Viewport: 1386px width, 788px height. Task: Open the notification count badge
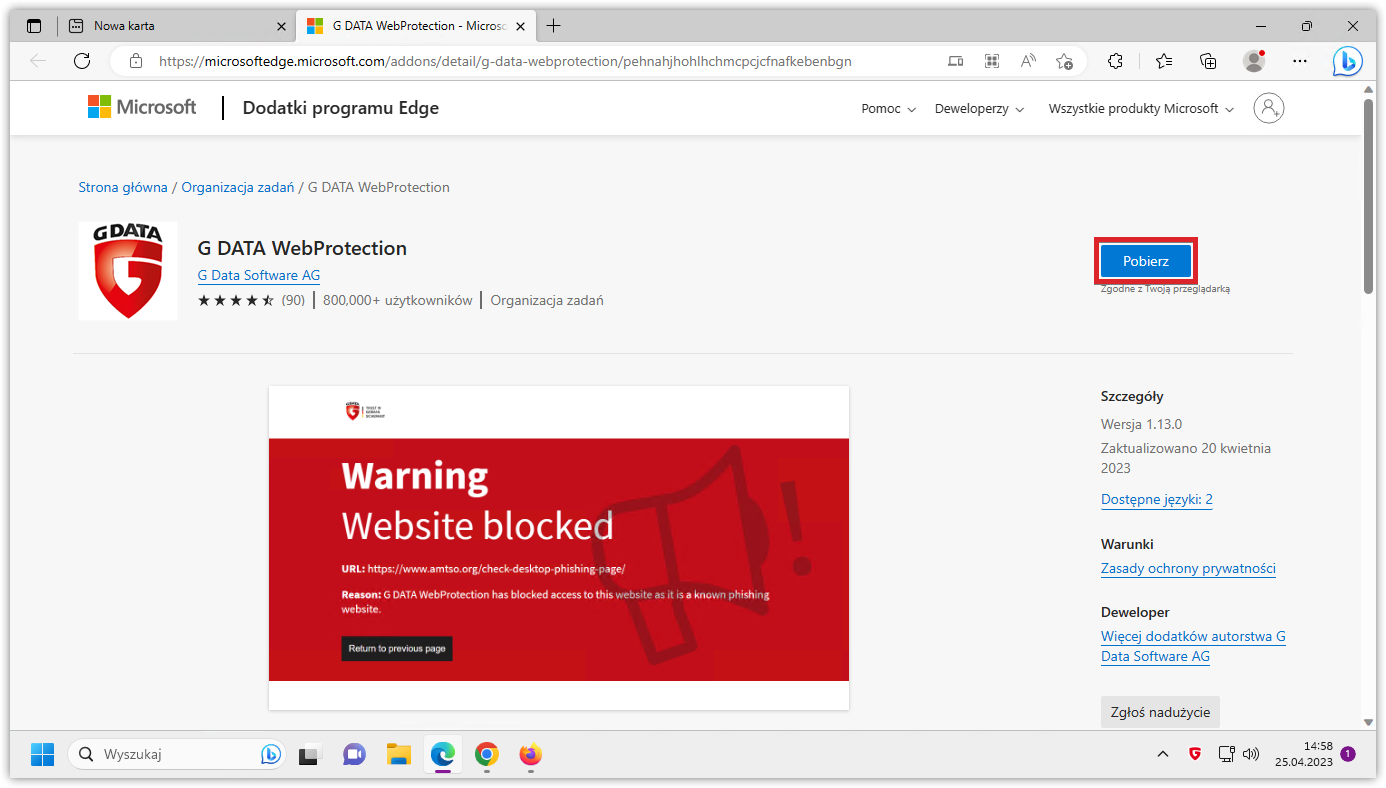point(1348,754)
